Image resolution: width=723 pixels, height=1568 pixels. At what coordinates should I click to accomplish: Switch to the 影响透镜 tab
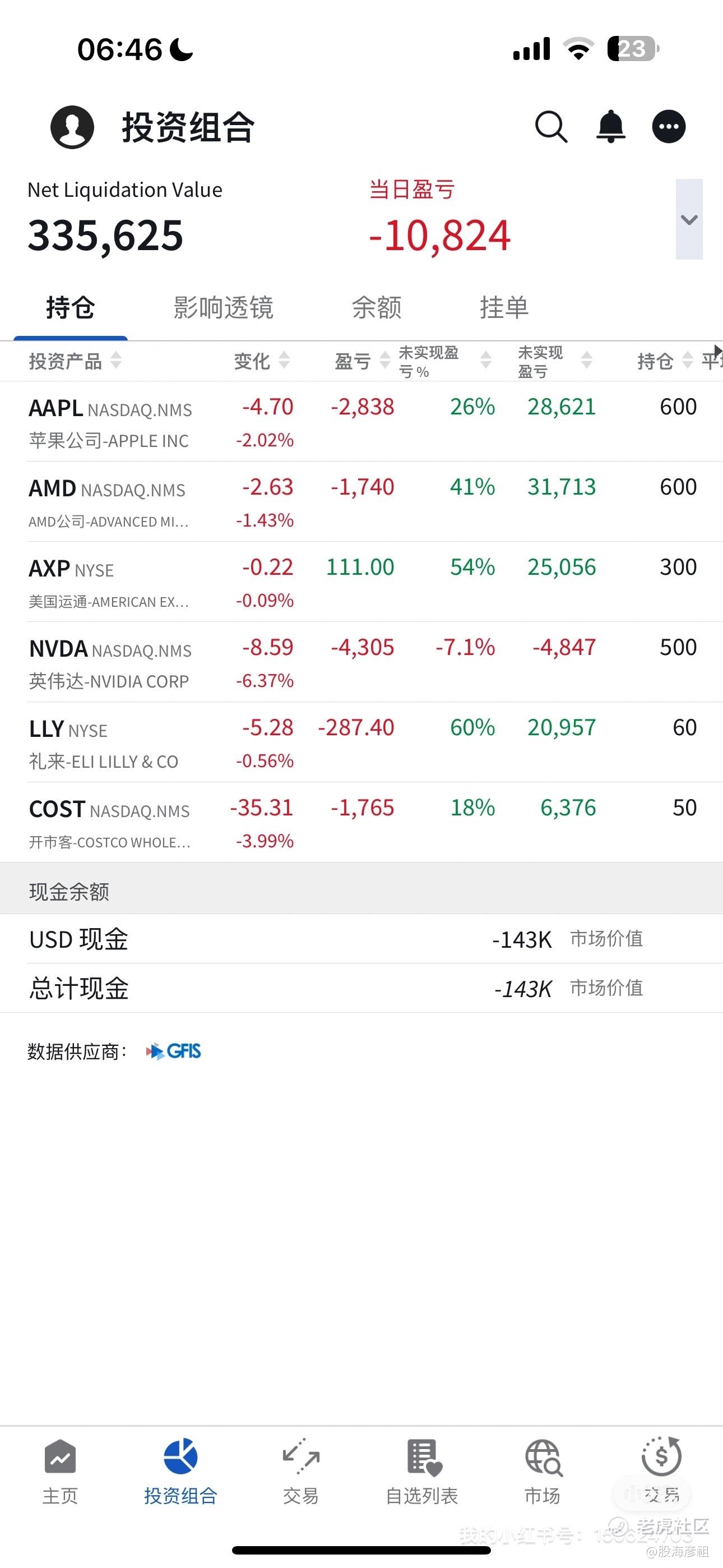223,307
